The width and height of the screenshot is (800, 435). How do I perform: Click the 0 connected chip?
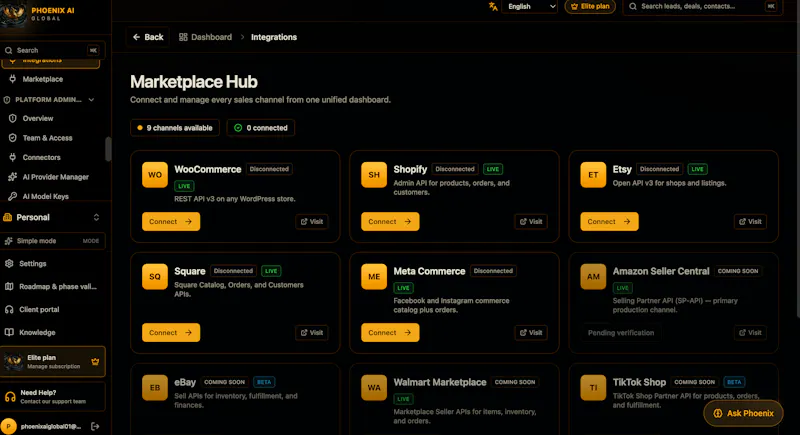261,128
